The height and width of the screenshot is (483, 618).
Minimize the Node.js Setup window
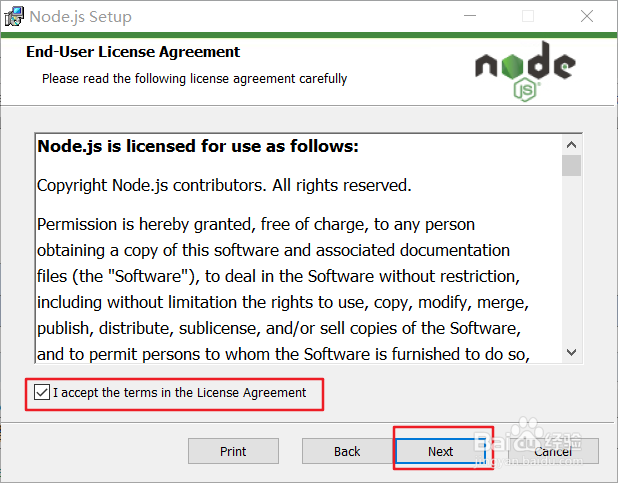470,16
